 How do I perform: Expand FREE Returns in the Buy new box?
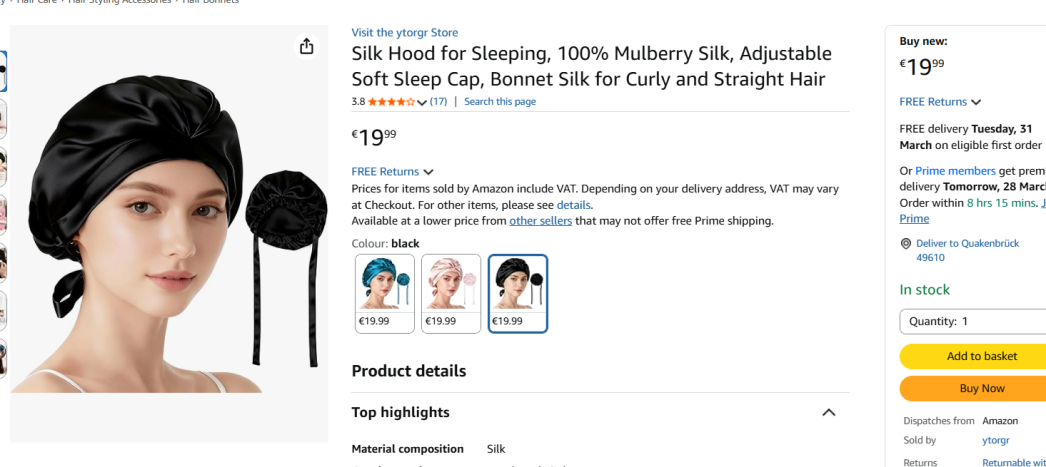[940, 102]
